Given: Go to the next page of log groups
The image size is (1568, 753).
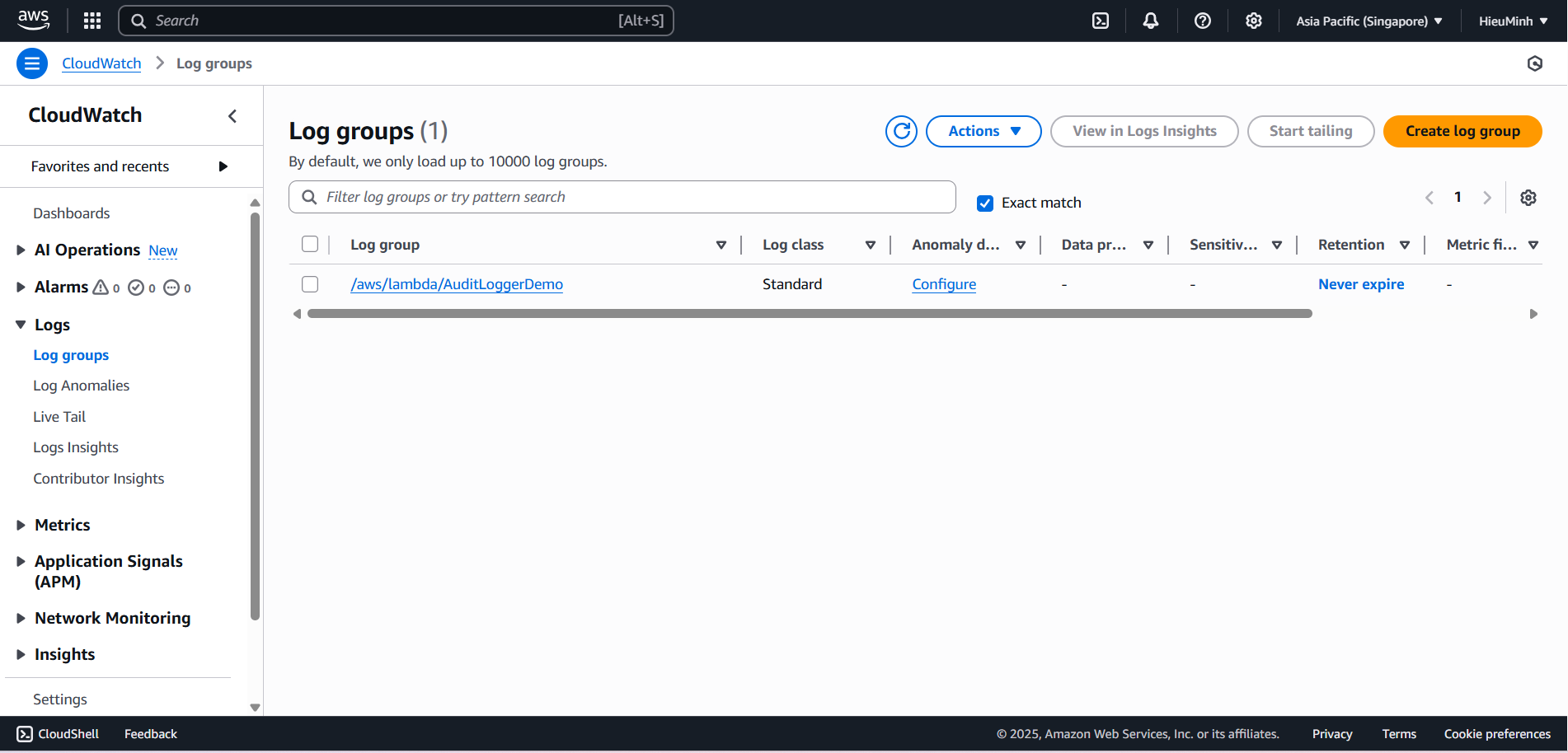Looking at the screenshot, I should click(1487, 198).
